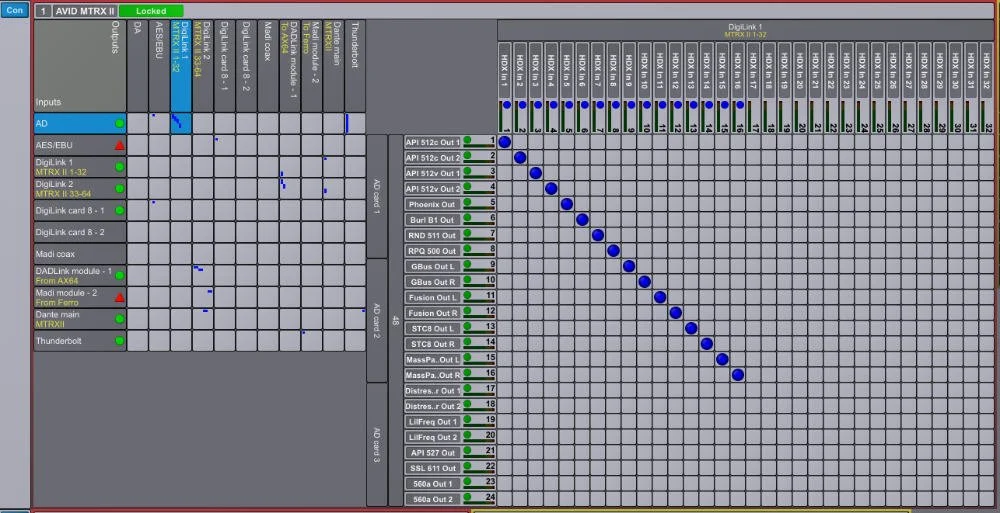The height and width of the screenshot is (513, 1000).
Task: Click green indicator beside SSL 611 Out
Action: pos(467,467)
